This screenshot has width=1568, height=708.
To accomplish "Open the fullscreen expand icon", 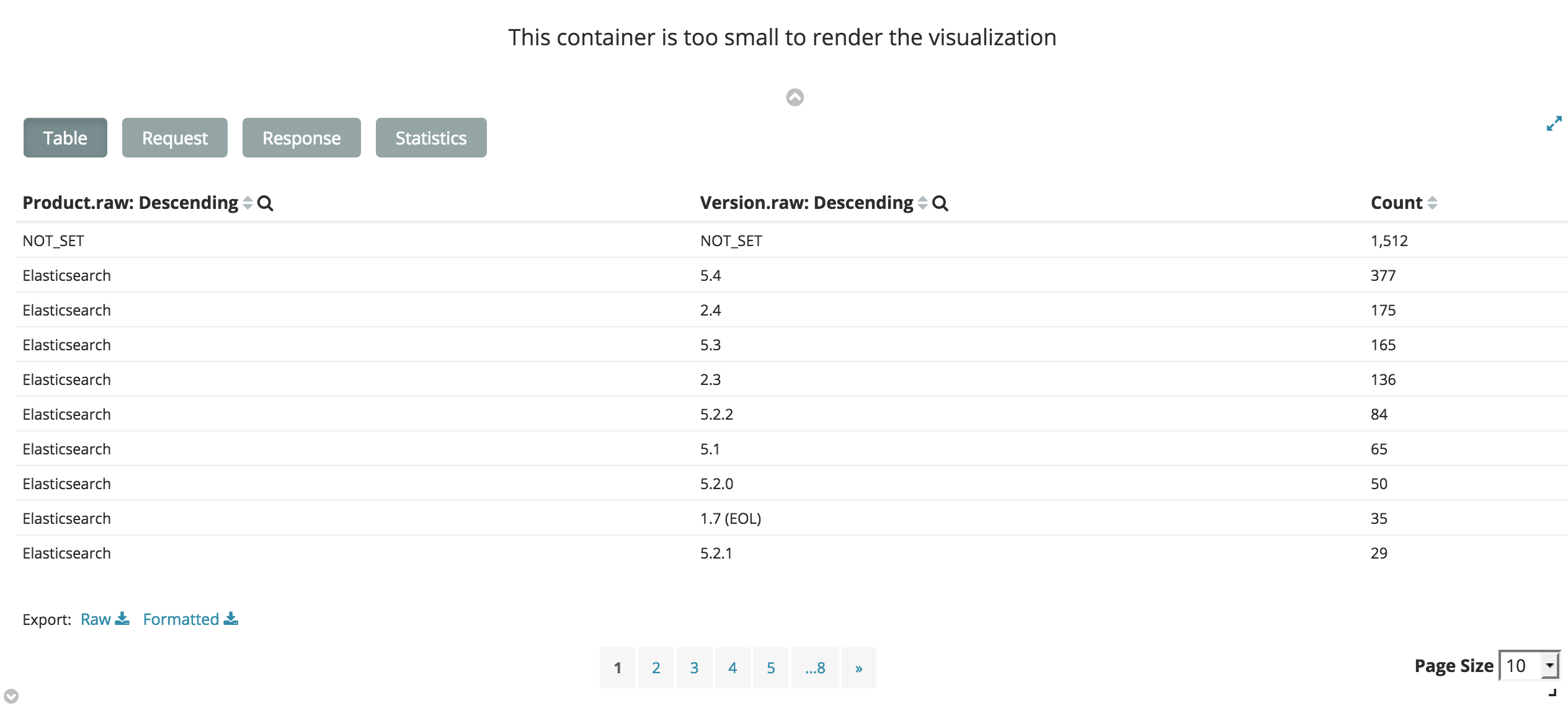I will (x=1554, y=123).
